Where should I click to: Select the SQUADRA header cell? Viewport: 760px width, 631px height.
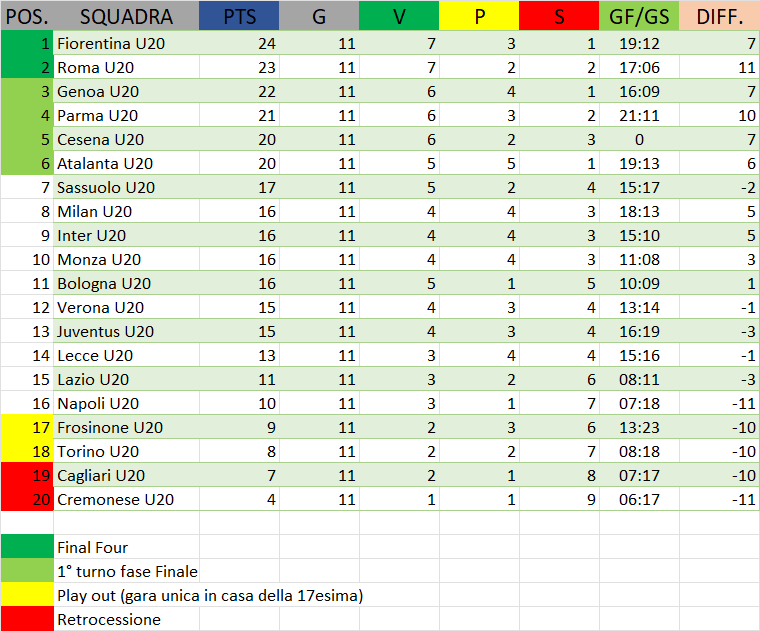[126, 17]
